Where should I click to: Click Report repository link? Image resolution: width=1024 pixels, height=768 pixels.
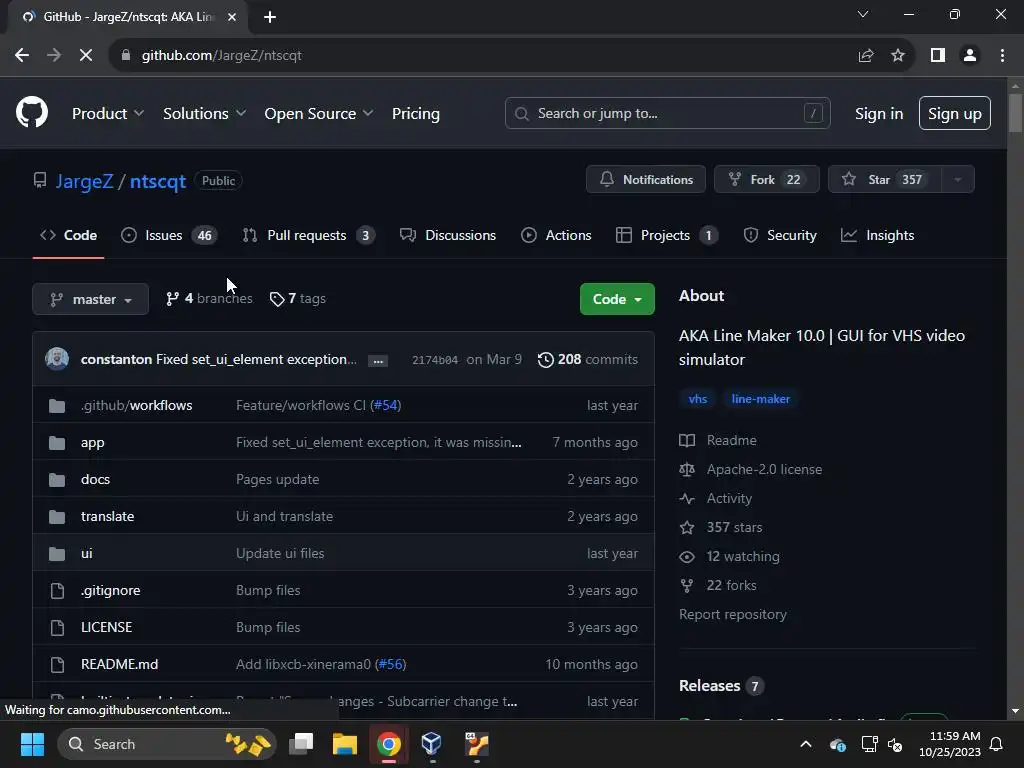733,615
